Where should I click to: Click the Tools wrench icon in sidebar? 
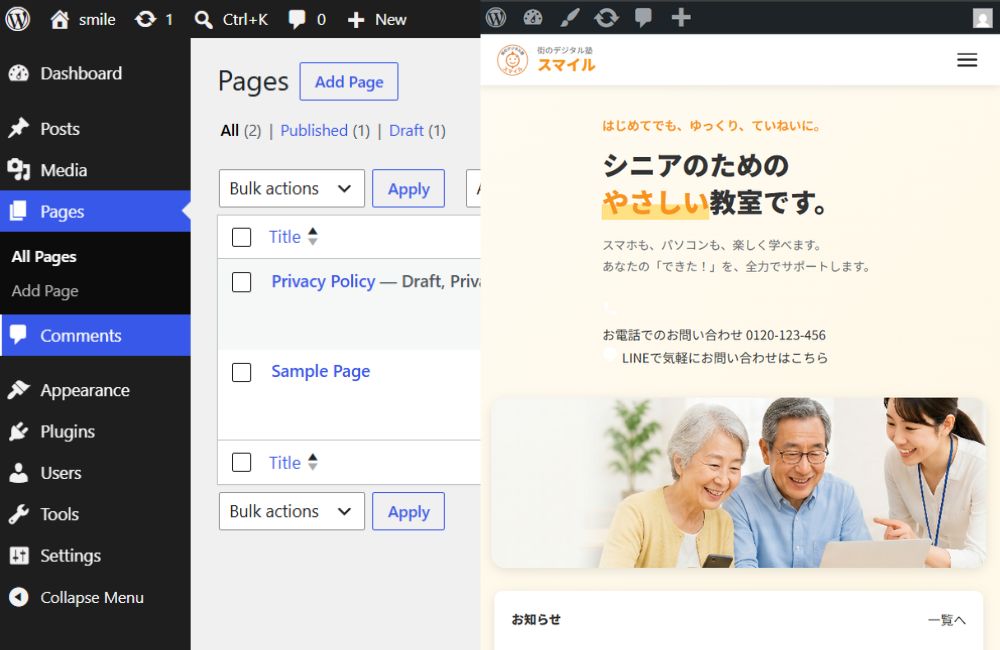tap(18, 514)
